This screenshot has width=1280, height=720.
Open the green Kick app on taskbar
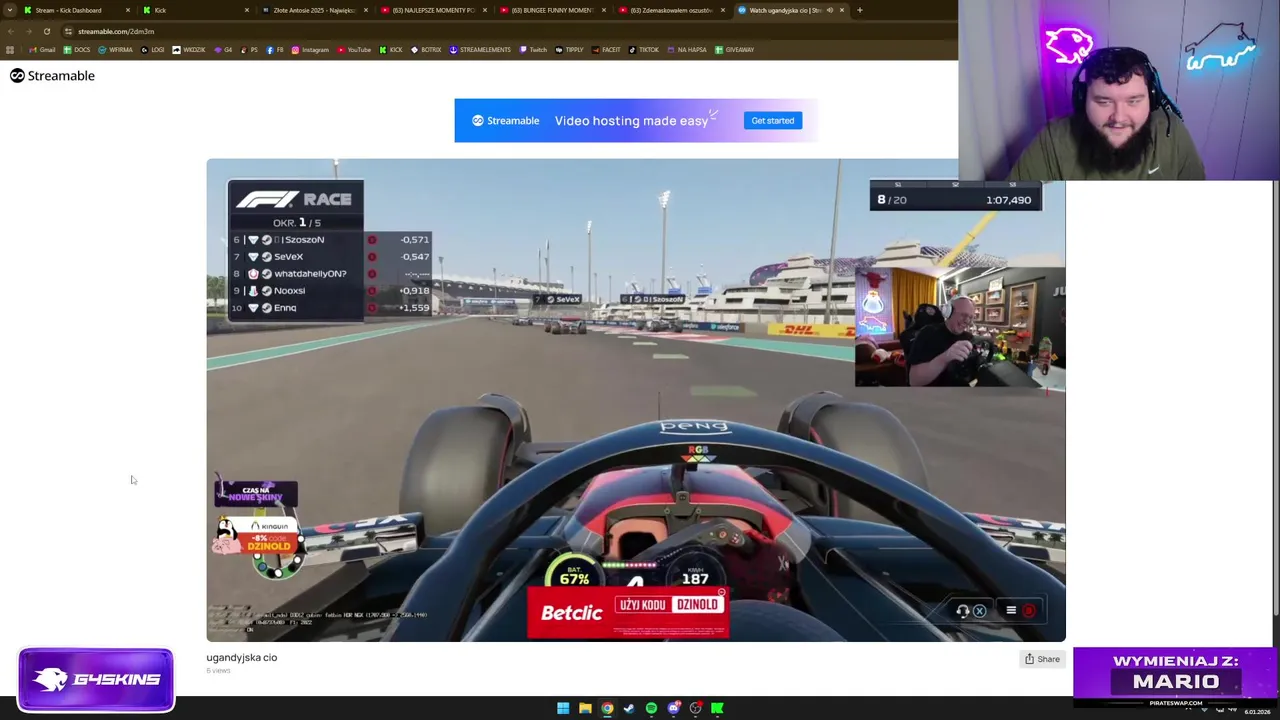tap(717, 708)
